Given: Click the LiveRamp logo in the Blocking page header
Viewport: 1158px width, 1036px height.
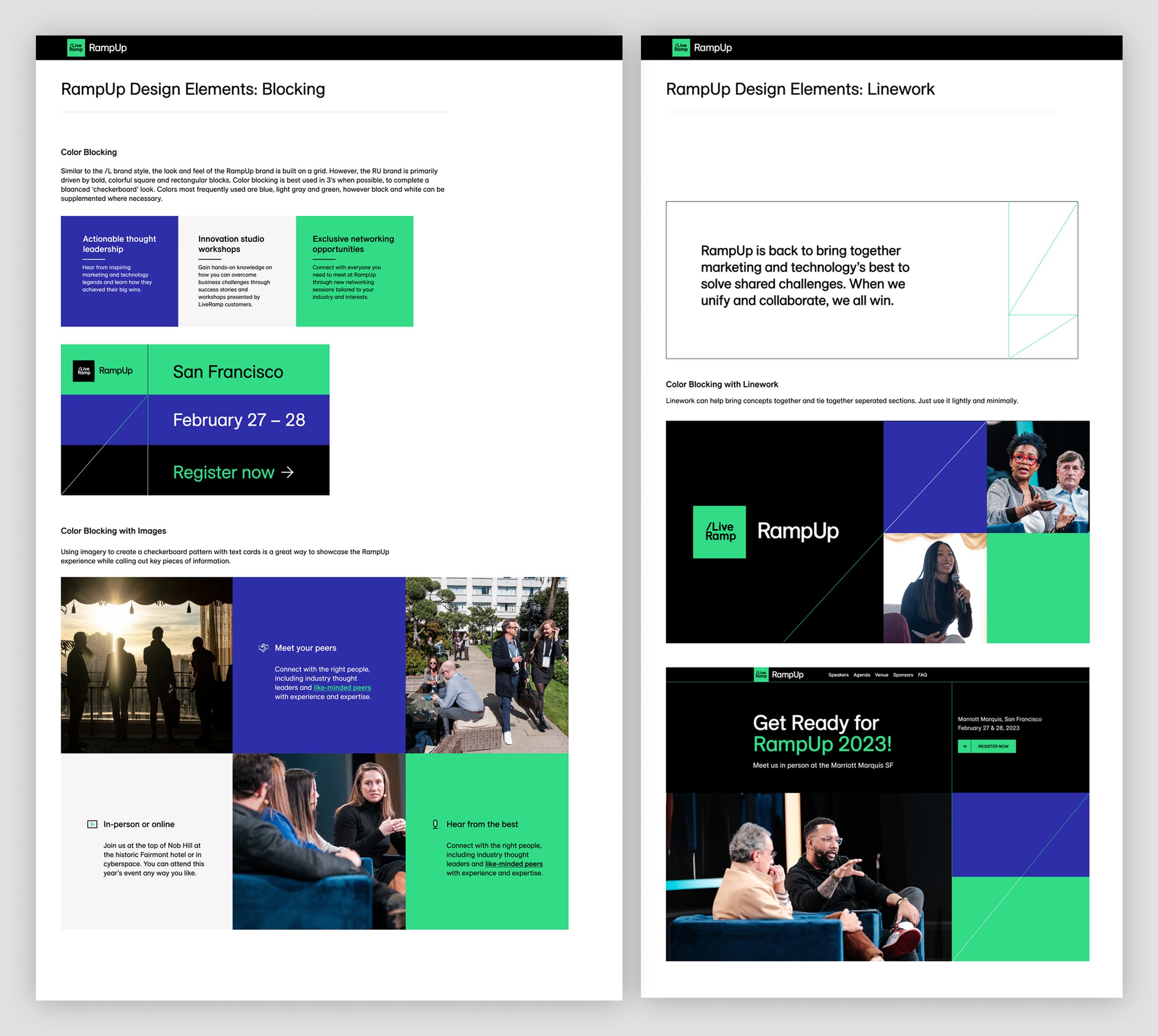Looking at the screenshot, I should (x=76, y=48).
